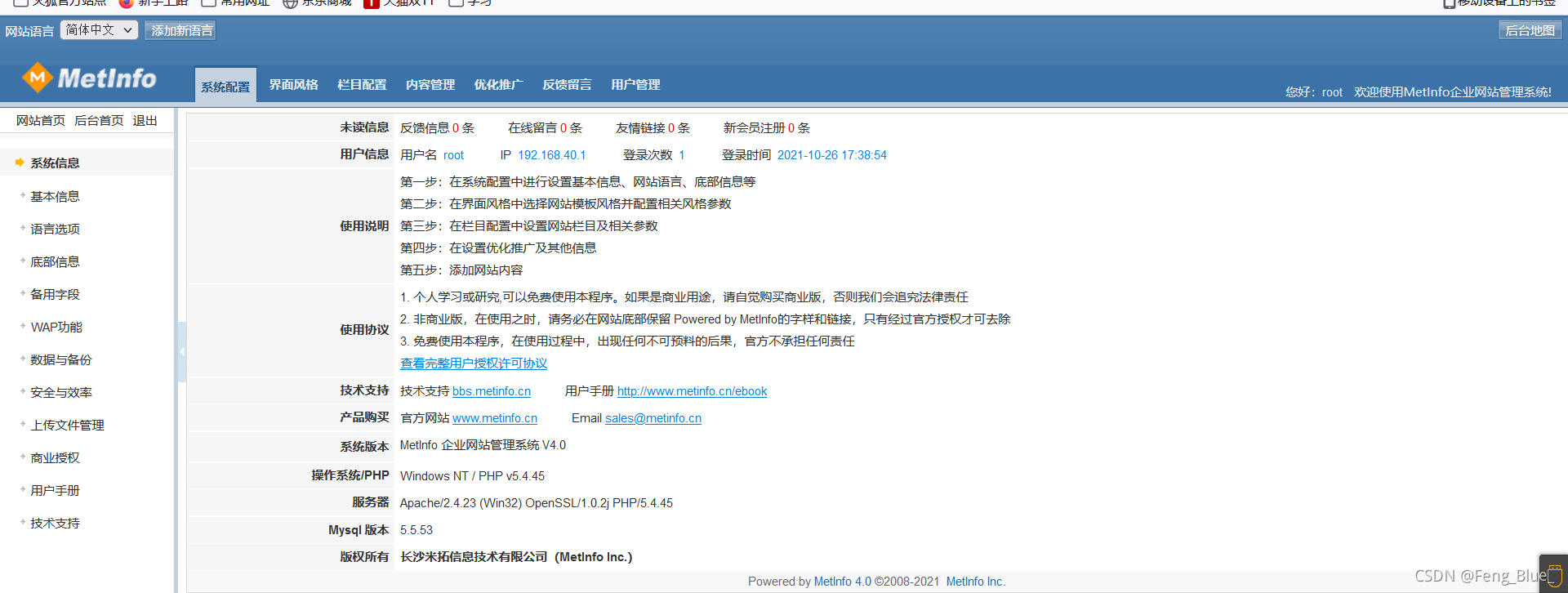Open 技术支持 in the sidebar
This screenshot has height=593, width=1568.
click(x=55, y=524)
